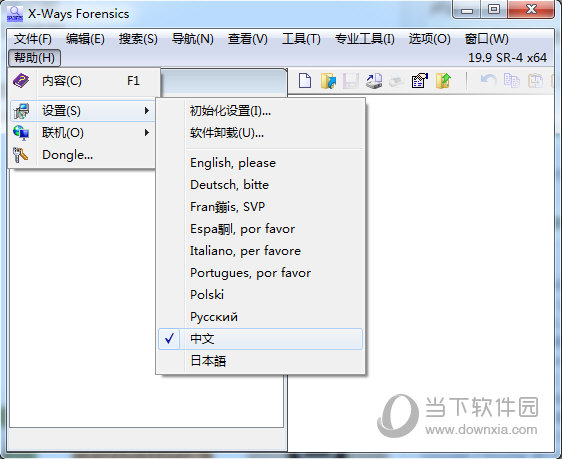Screen dimensions: 562x459
Task: Switch language to Portugues, por favor
Action: pyautogui.click(x=261, y=273)
